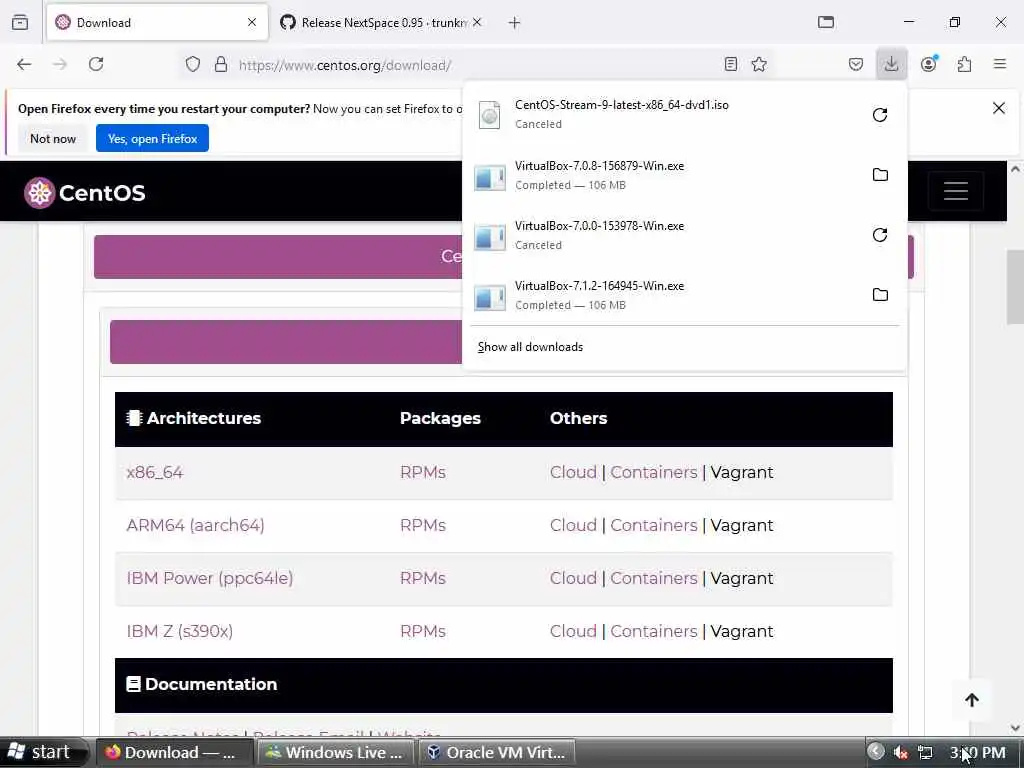The width and height of the screenshot is (1024, 768).
Task: Retry the CentOS-Stream-9 ISO download
Action: [x=880, y=115]
